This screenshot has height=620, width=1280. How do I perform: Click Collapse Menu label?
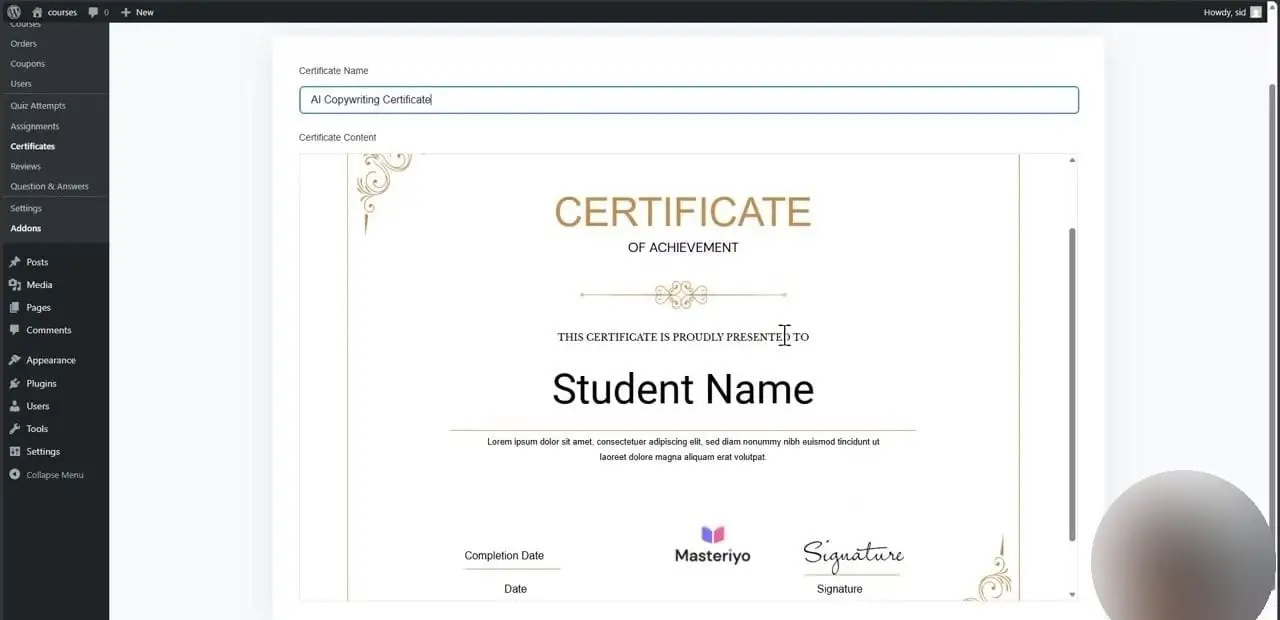tap(55, 475)
